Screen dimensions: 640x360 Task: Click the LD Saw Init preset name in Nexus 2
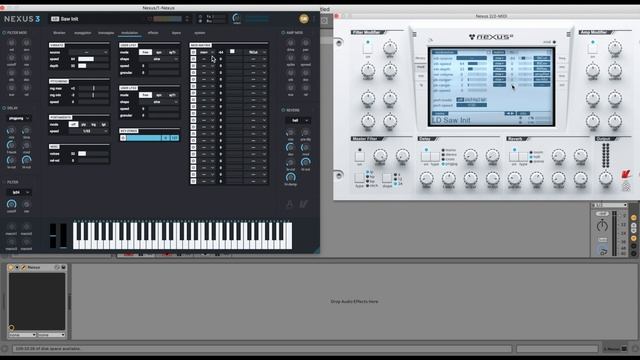click(x=451, y=120)
